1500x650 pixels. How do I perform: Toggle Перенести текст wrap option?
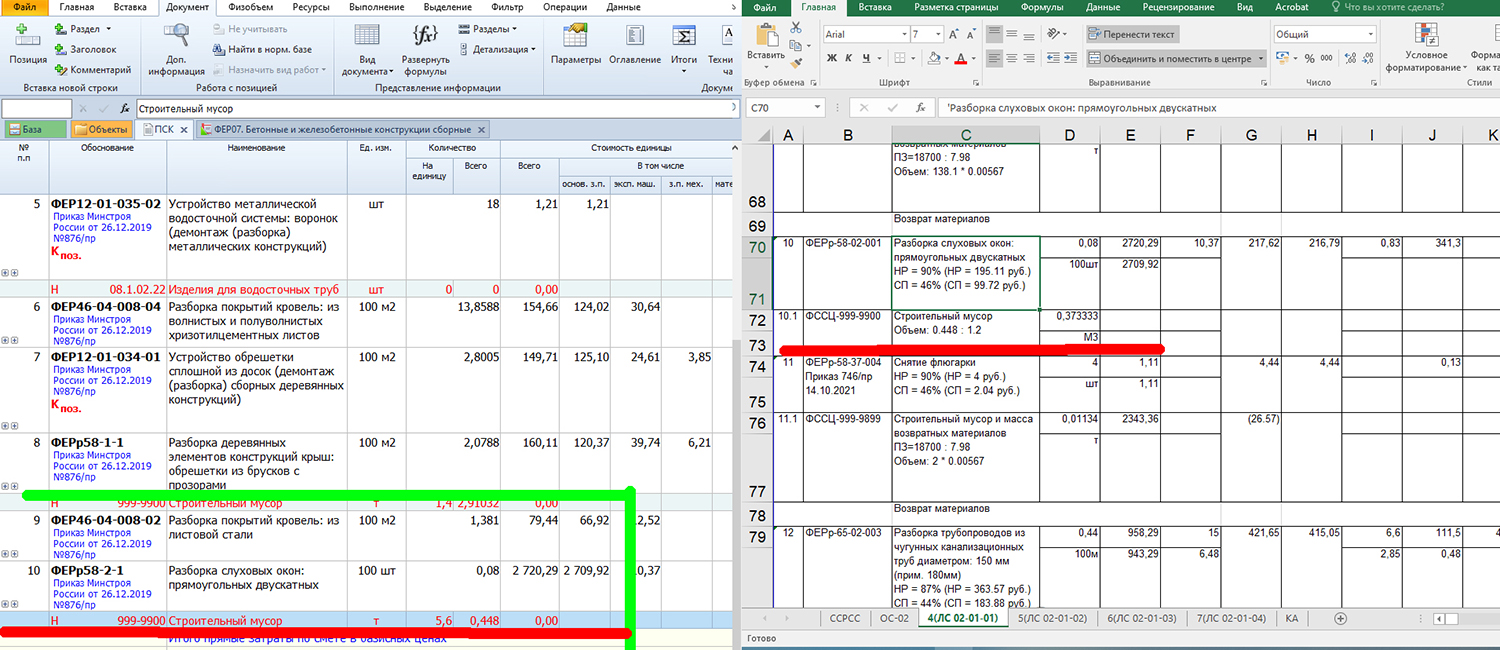click(1132, 34)
